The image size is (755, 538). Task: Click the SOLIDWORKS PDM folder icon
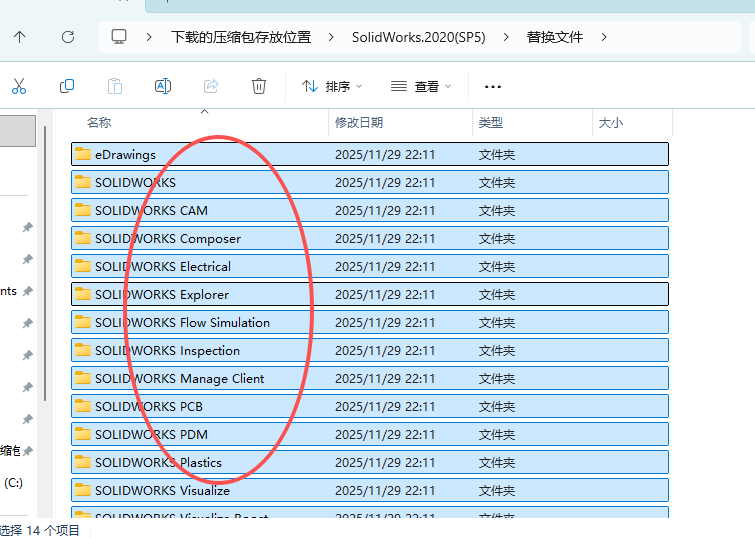83,433
